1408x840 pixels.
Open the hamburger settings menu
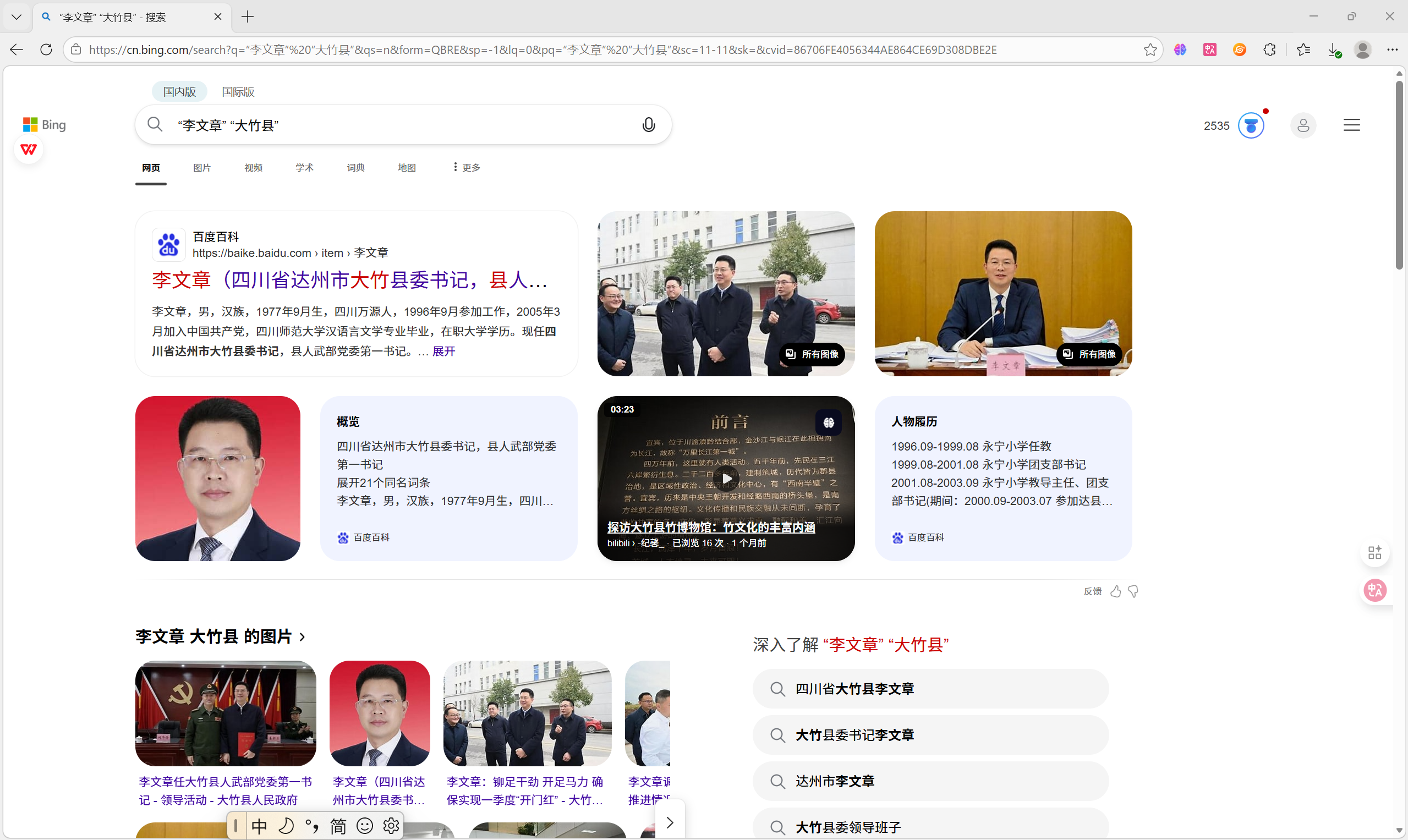pos(1351,125)
